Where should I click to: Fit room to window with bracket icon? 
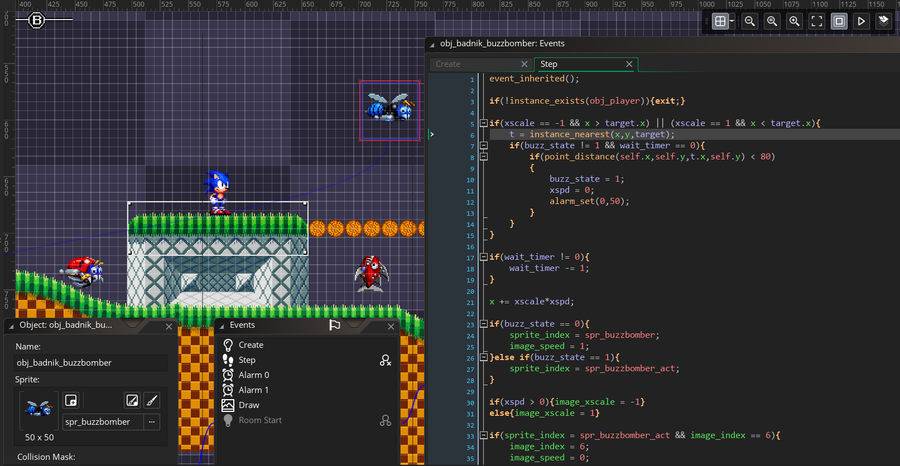[817, 22]
